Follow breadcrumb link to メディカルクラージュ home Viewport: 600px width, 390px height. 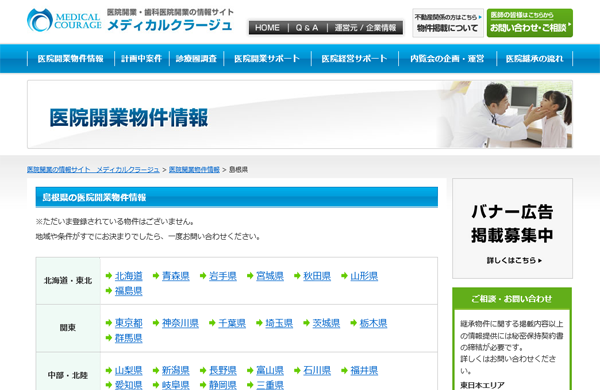click(x=93, y=170)
